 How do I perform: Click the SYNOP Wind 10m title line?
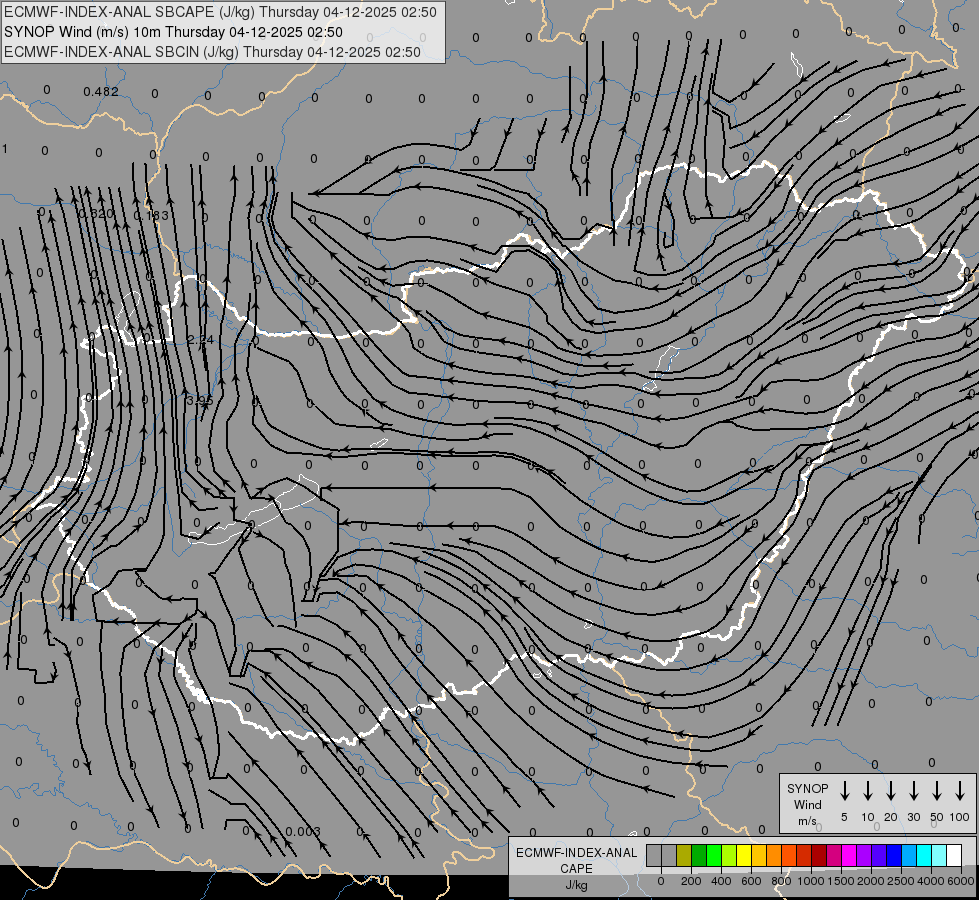click(x=173, y=32)
